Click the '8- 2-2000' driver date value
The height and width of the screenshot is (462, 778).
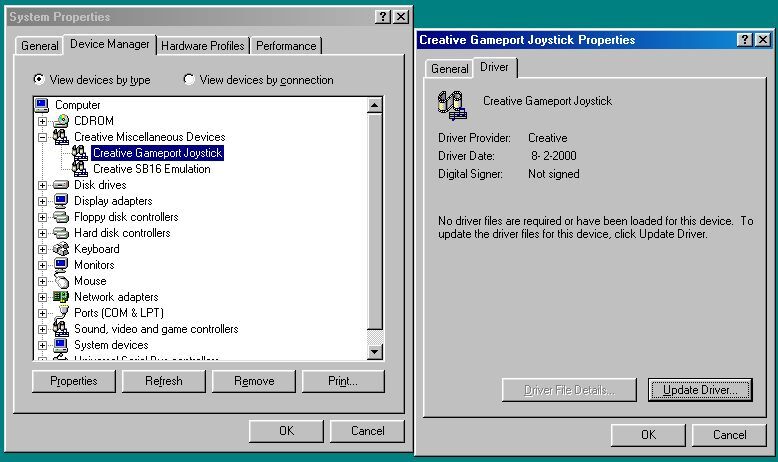pos(554,156)
